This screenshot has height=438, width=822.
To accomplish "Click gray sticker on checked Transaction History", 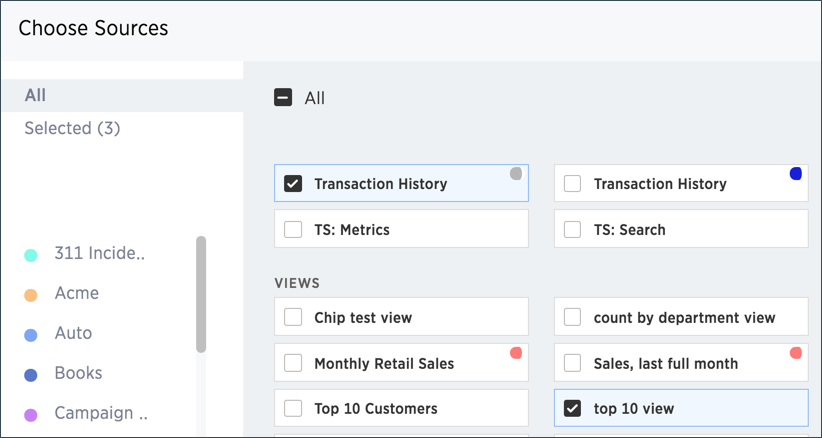I will coord(516,173).
